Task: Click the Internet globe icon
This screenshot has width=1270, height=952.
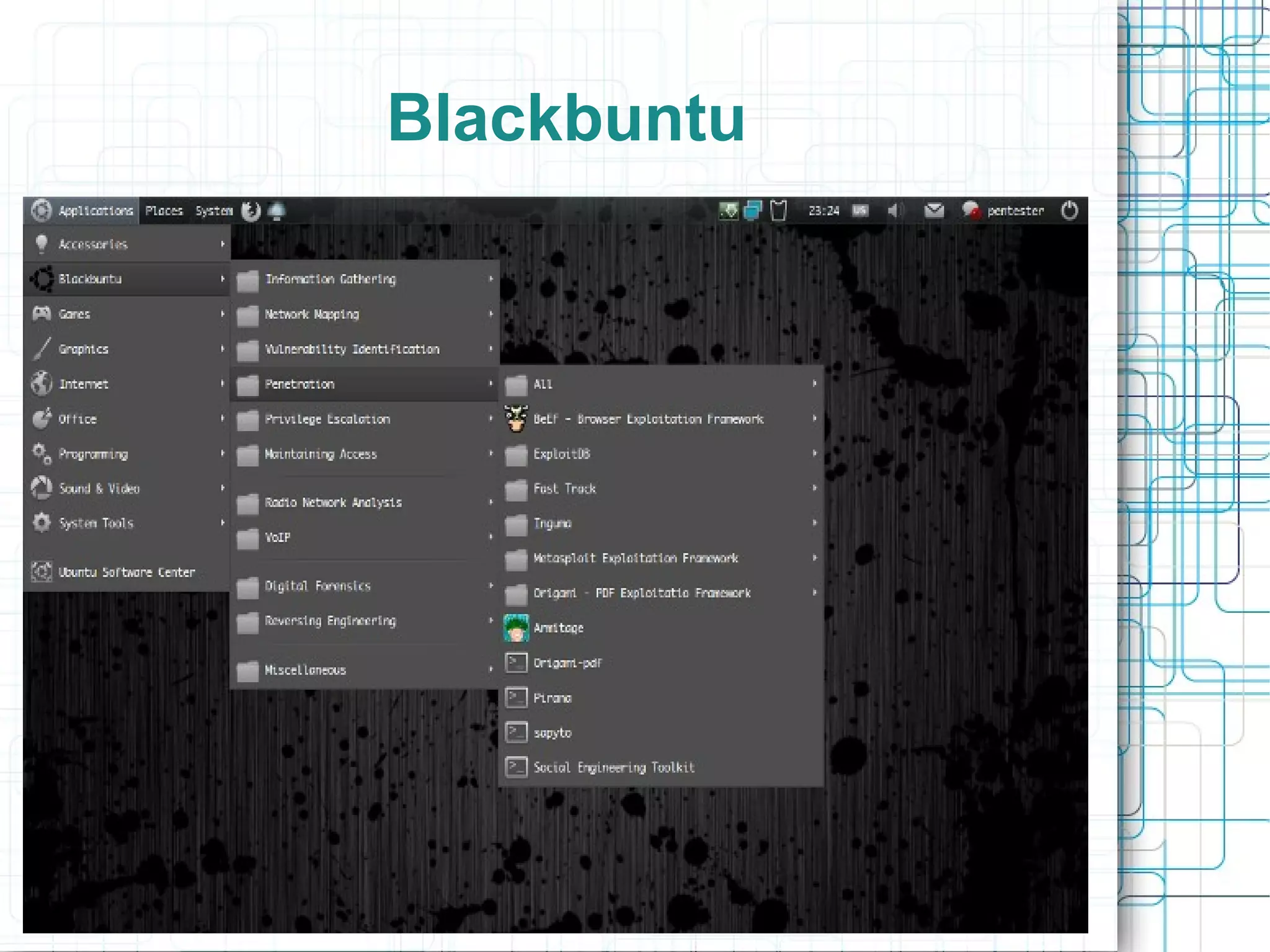Action: pyautogui.click(x=42, y=383)
